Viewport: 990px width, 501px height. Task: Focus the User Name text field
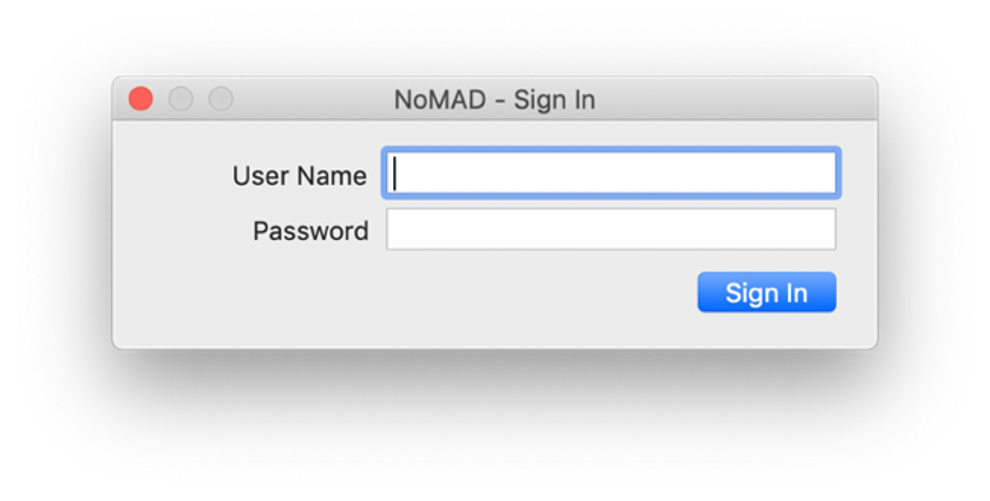click(611, 174)
